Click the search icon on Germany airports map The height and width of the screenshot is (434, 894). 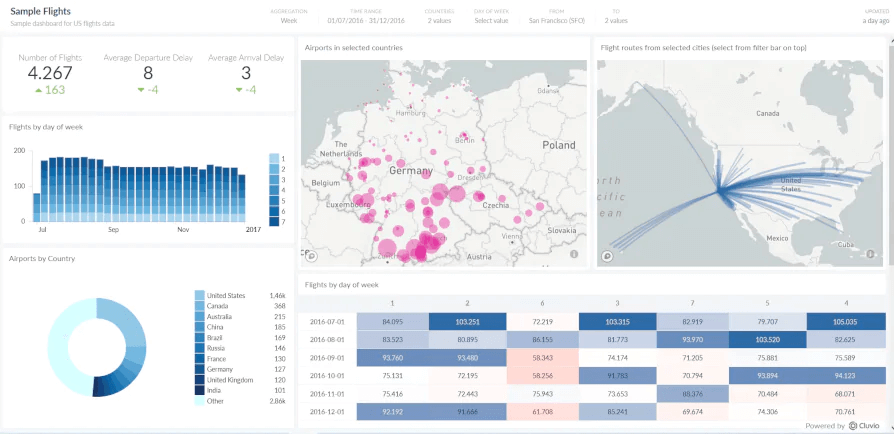(312, 256)
